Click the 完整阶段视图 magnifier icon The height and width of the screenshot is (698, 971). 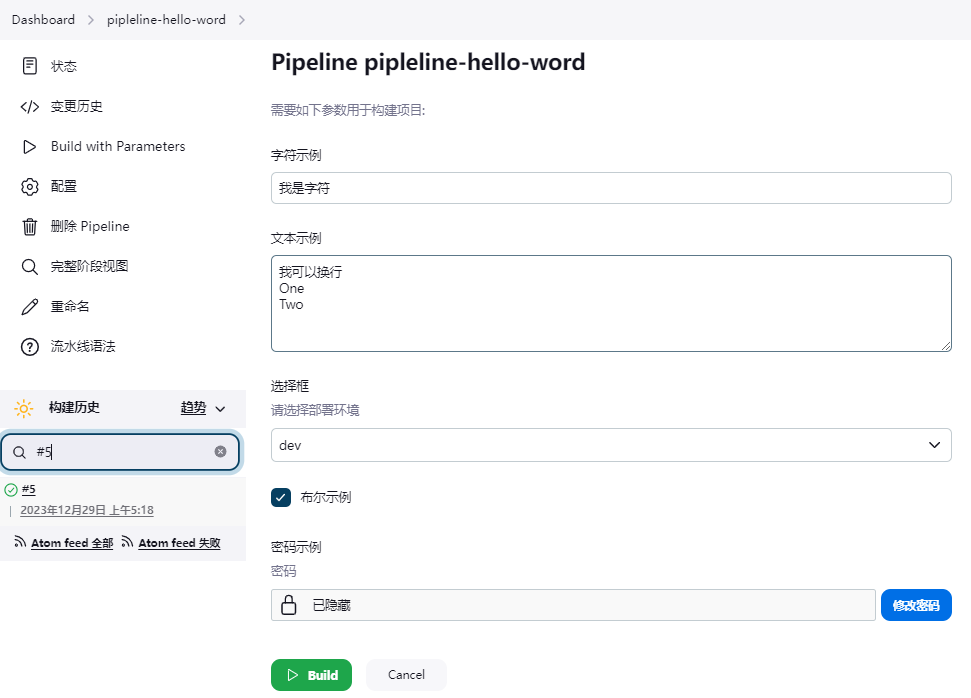30,266
